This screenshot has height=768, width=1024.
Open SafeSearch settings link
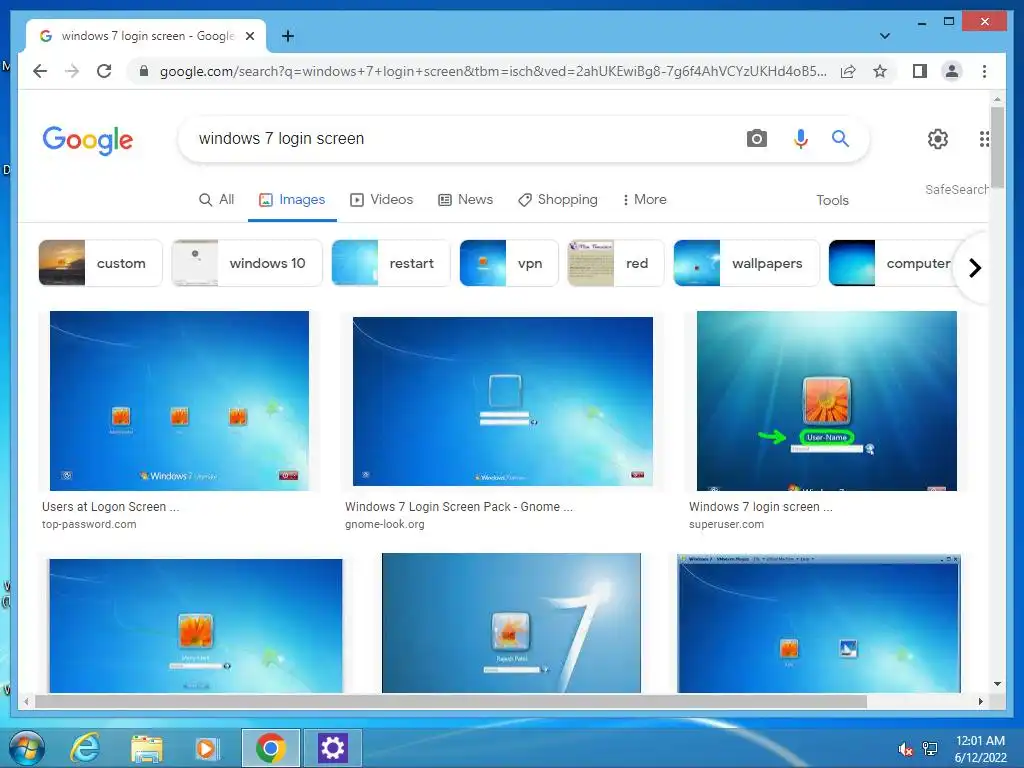coord(956,189)
